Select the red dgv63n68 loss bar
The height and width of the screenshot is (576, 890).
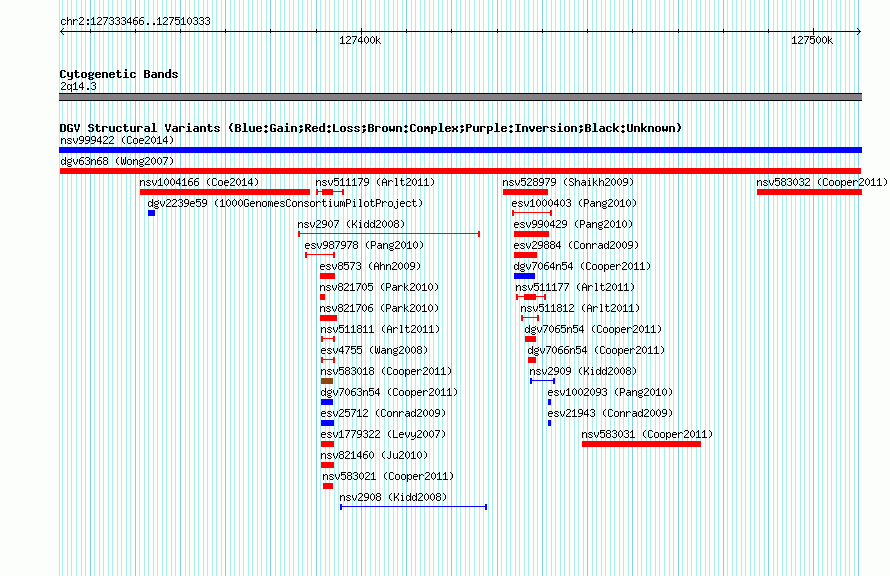(x=460, y=171)
